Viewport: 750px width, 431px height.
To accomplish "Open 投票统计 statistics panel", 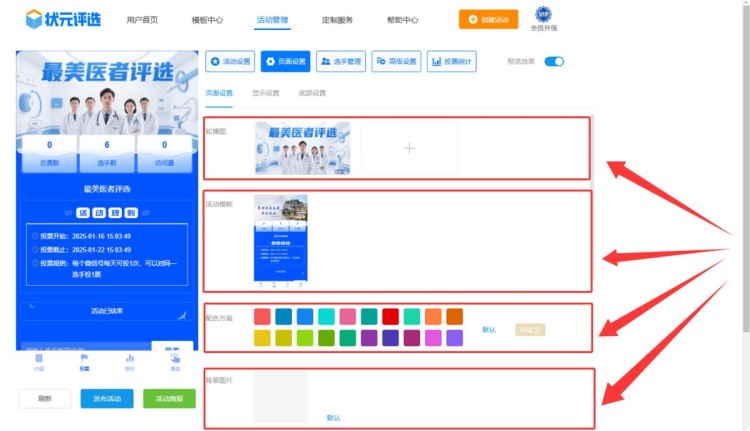I will click(x=452, y=62).
